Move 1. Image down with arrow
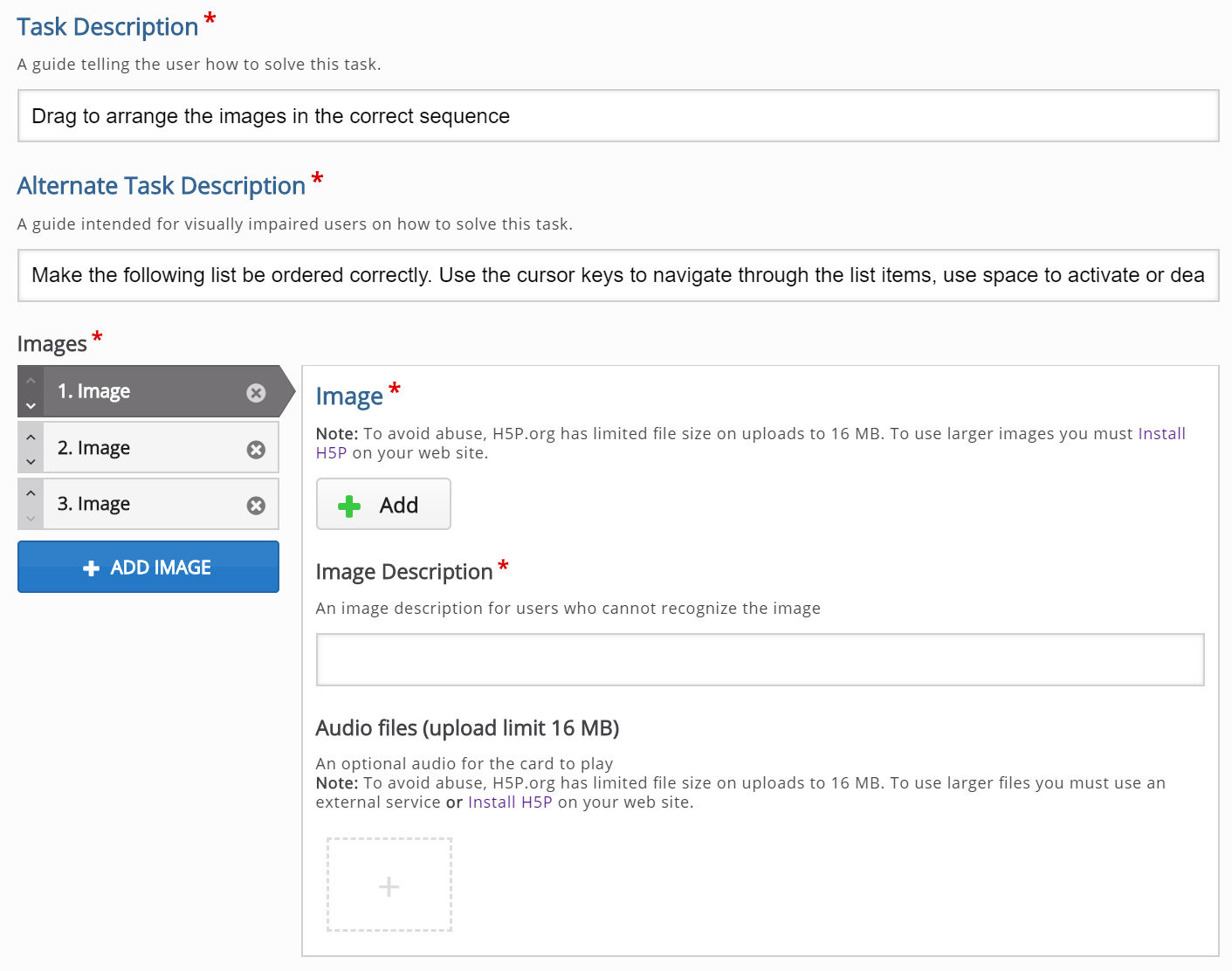The image size is (1232, 971). click(x=31, y=405)
